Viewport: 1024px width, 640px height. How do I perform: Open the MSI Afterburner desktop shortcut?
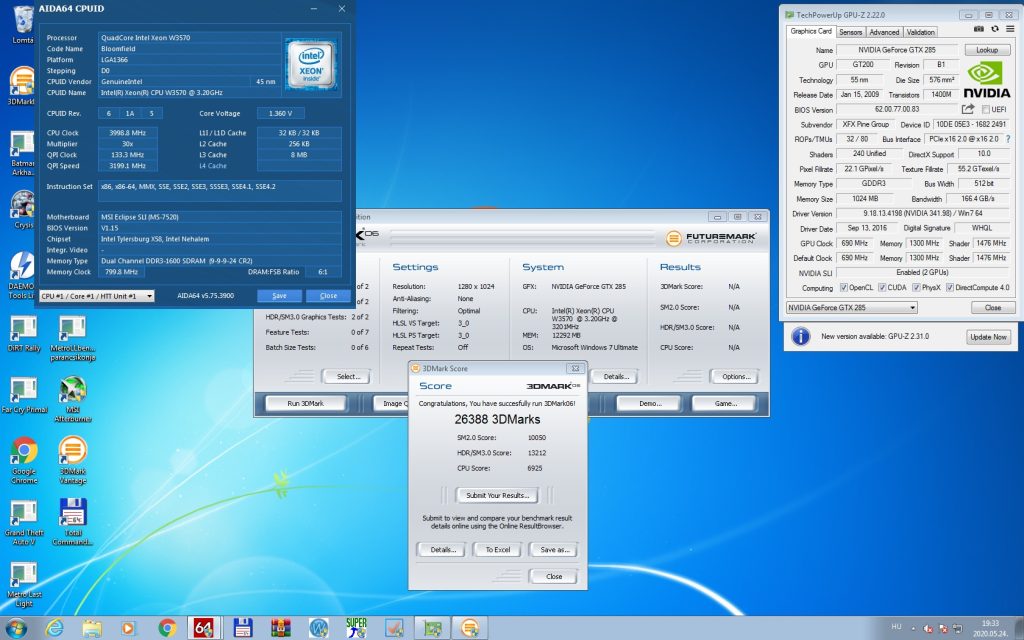coord(72,399)
